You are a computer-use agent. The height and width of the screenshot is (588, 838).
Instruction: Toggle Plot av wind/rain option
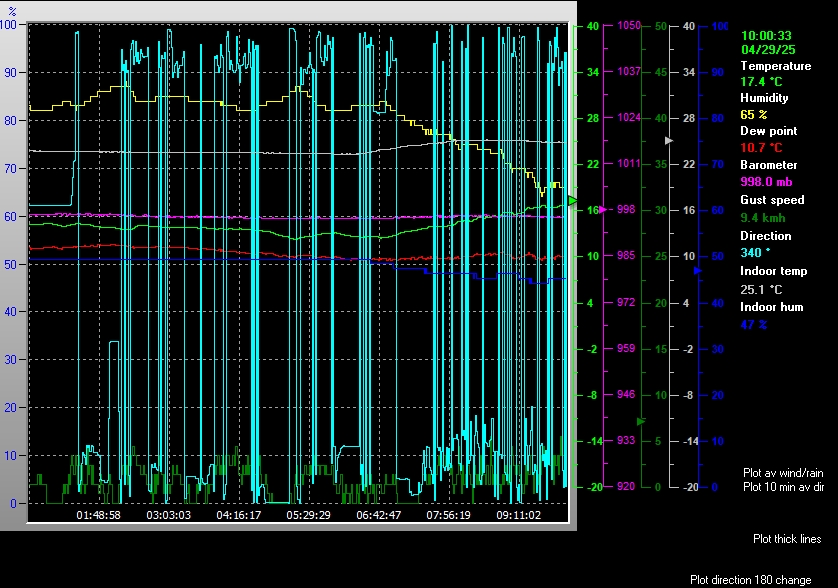tap(783, 473)
